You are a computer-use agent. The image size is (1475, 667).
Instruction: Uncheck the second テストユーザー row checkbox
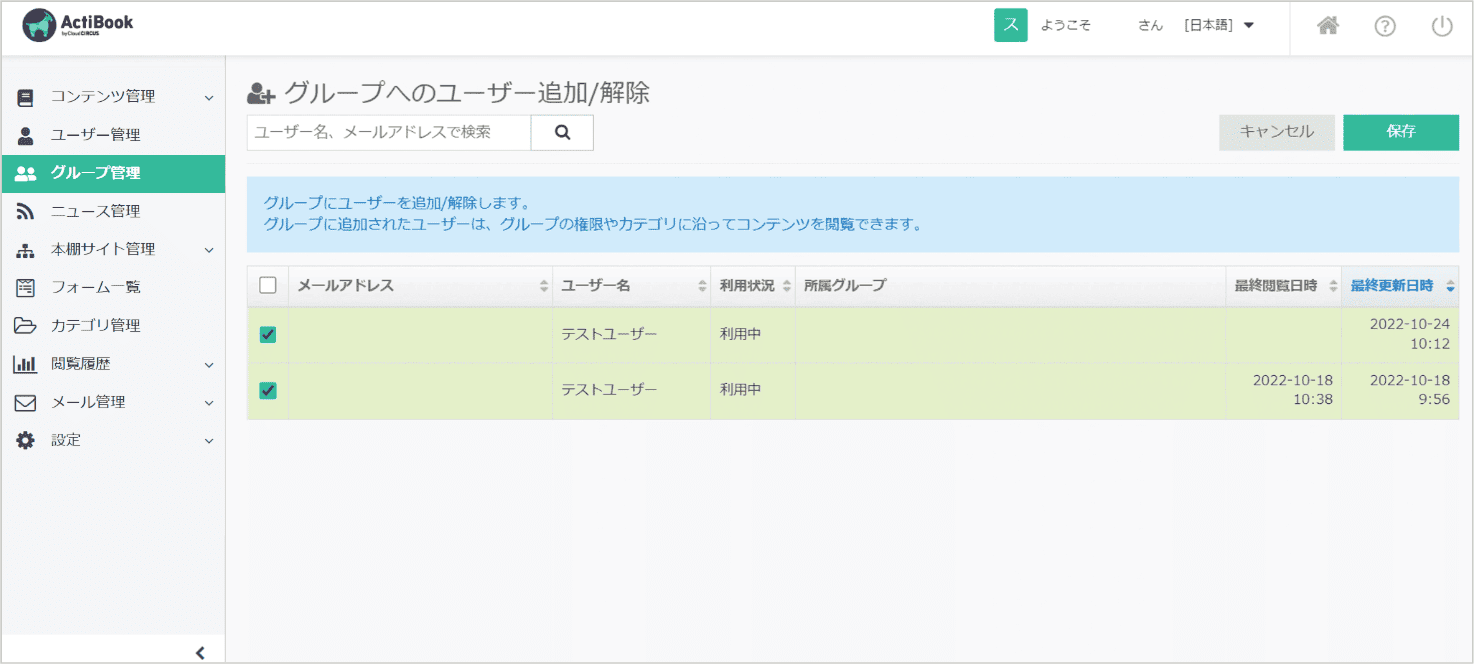[x=267, y=391]
